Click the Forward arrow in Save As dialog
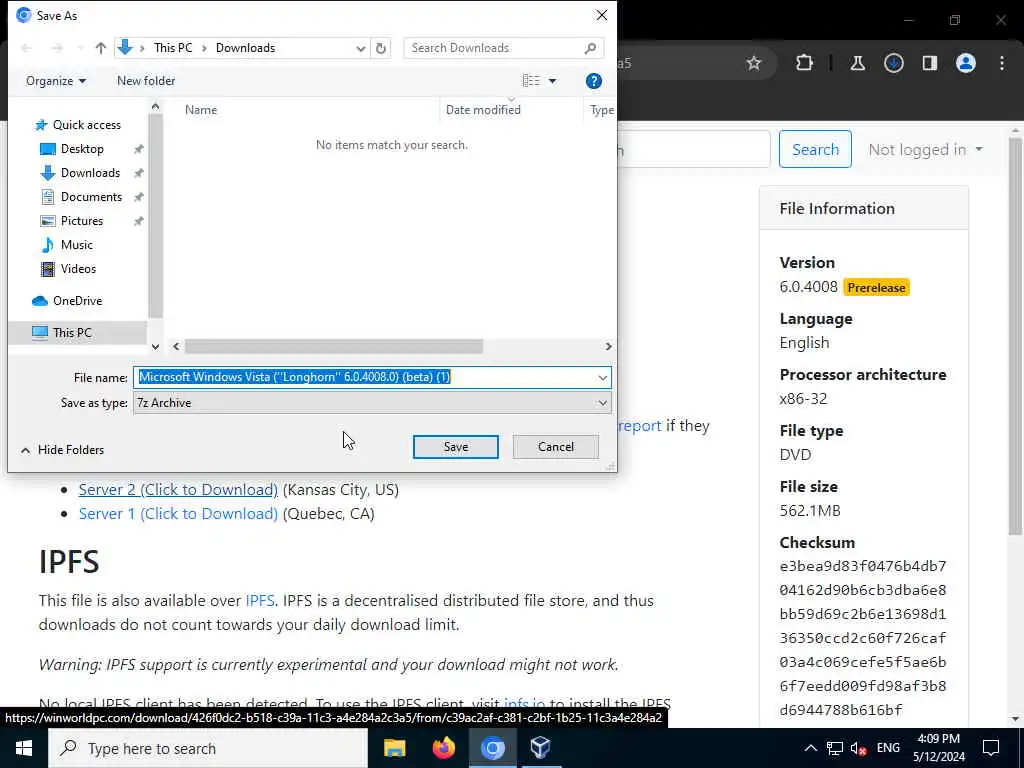1024x768 pixels. 57,48
